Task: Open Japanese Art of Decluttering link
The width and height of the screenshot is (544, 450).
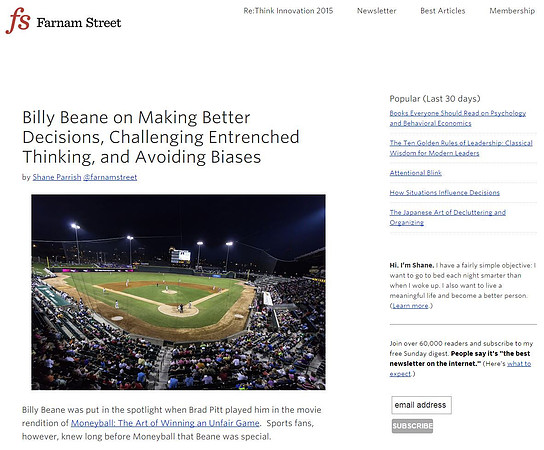Action: point(448,217)
